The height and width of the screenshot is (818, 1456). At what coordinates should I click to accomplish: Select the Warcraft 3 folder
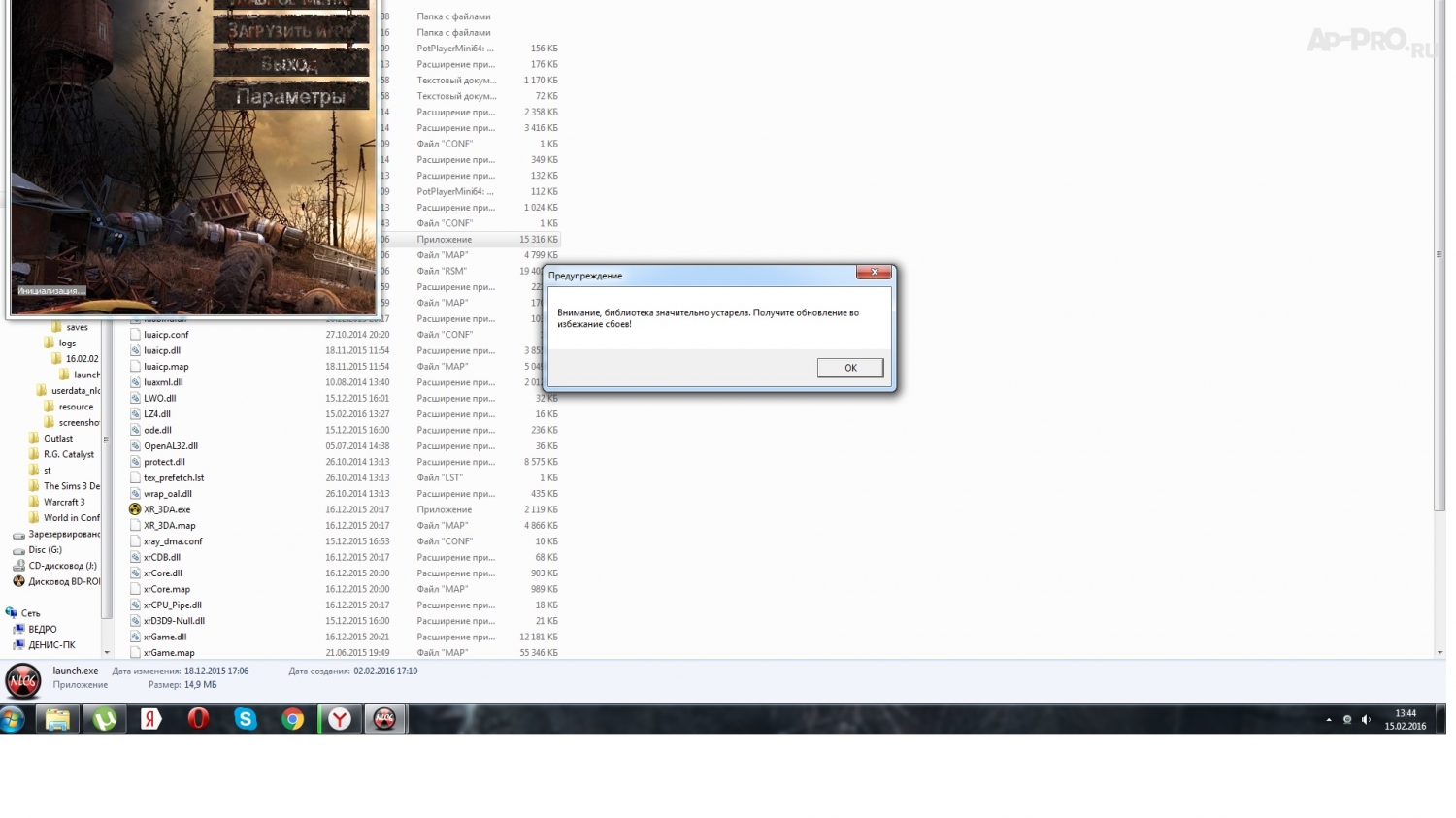(57, 502)
